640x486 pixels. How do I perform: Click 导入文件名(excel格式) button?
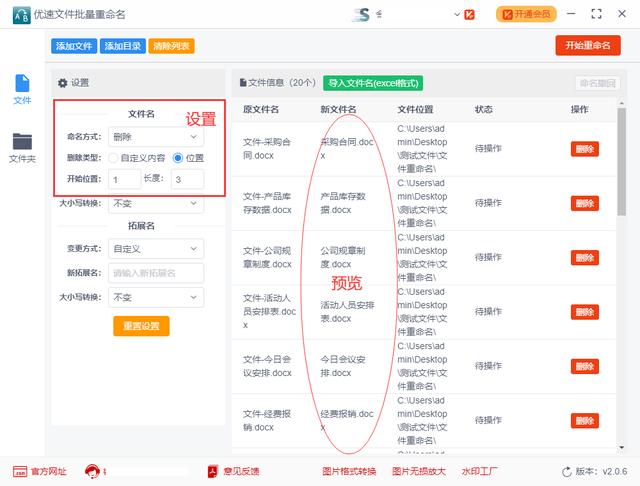(x=372, y=83)
